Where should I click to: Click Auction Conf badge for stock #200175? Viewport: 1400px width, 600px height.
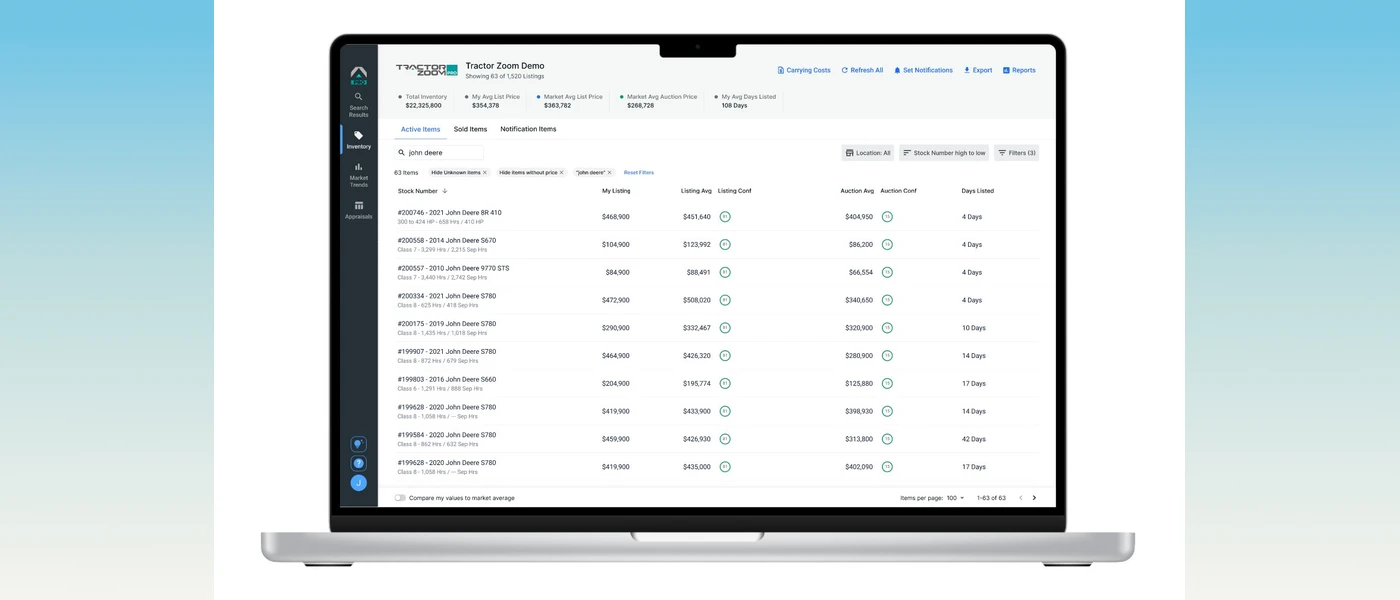(x=887, y=328)
